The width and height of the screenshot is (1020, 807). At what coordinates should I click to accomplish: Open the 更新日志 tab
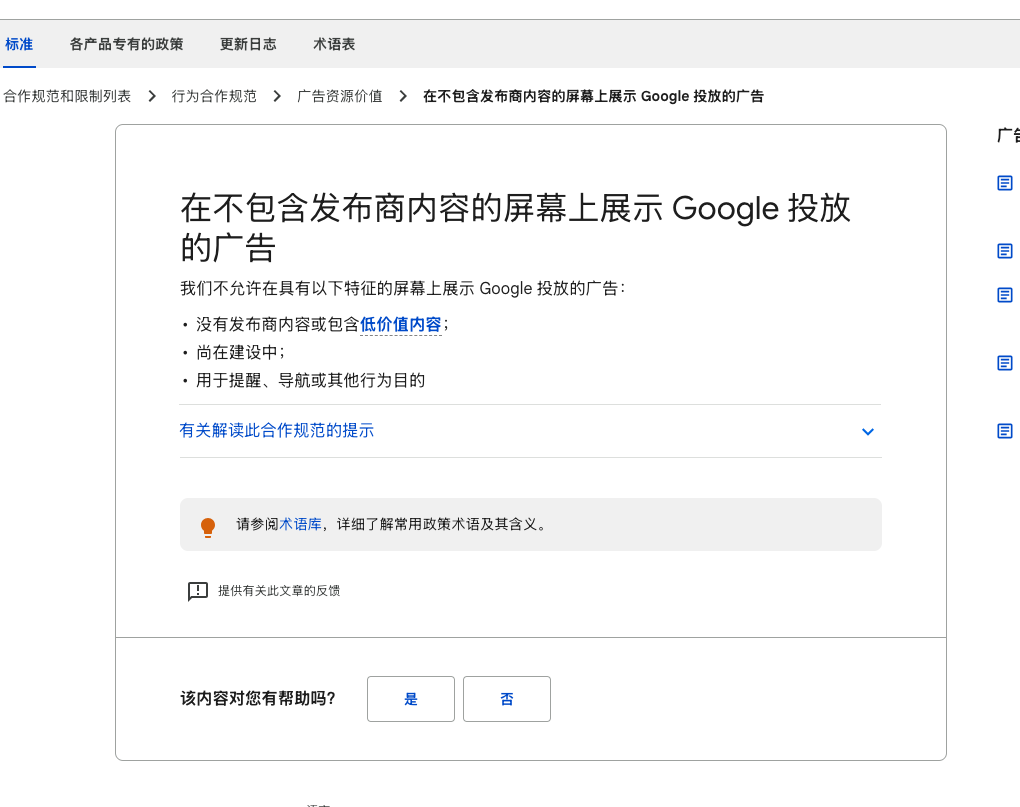(248, 44)
